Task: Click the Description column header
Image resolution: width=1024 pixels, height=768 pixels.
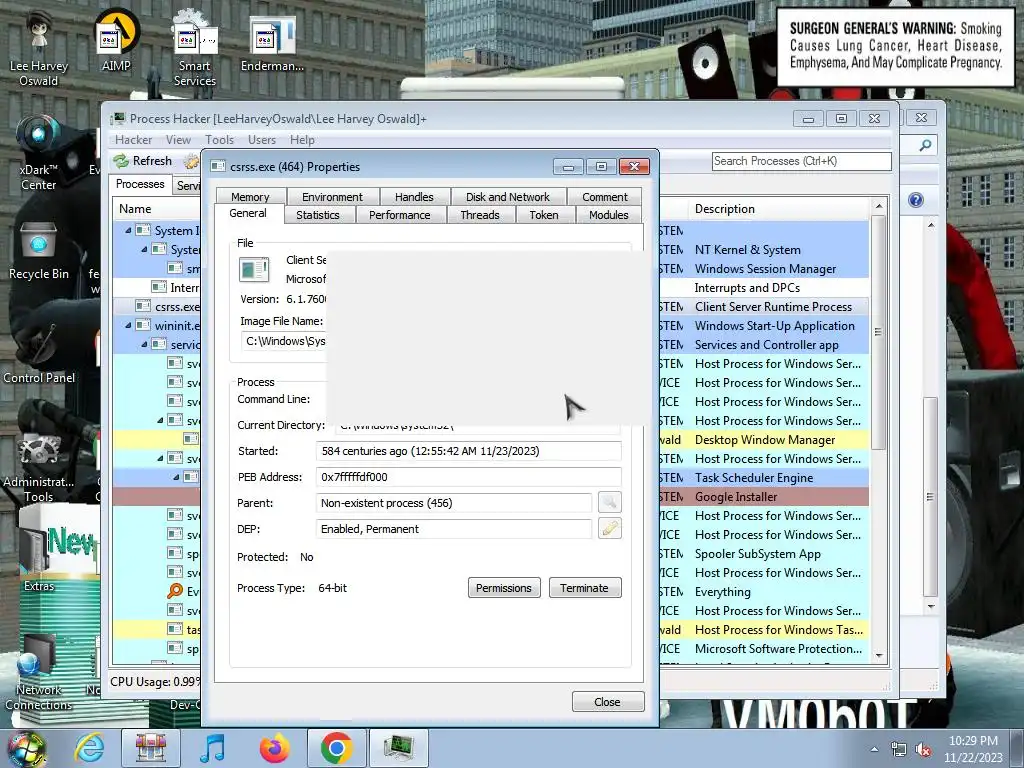Action: (780, 209)
